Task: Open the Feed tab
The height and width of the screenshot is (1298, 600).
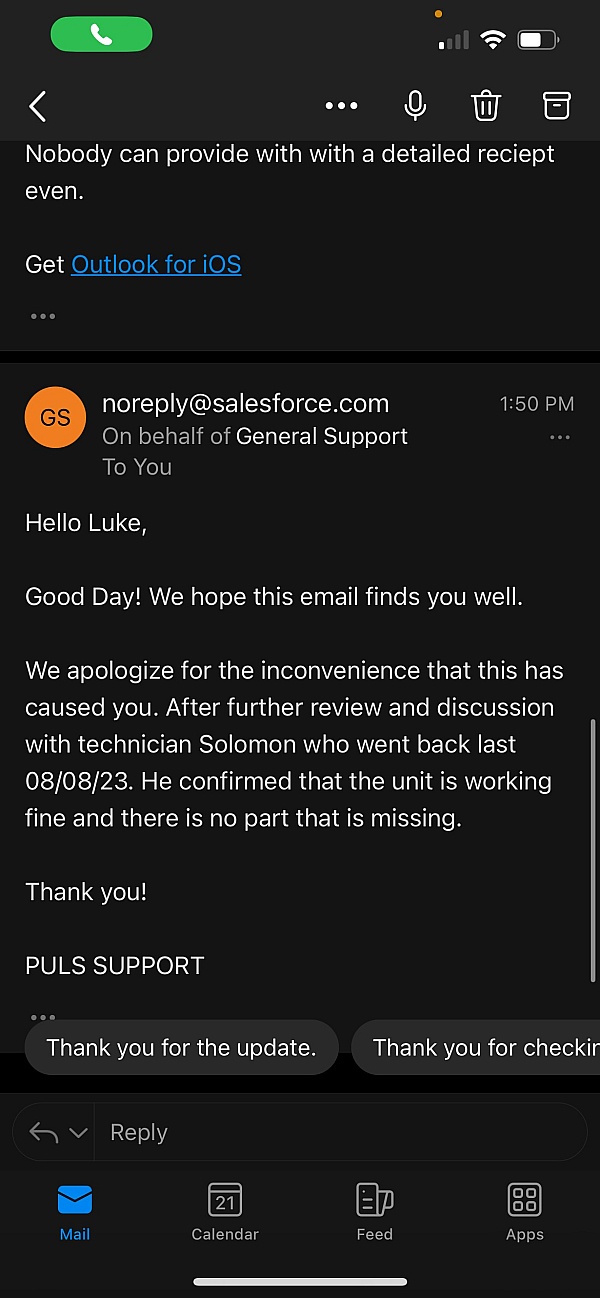Action: pos(374,1210)
